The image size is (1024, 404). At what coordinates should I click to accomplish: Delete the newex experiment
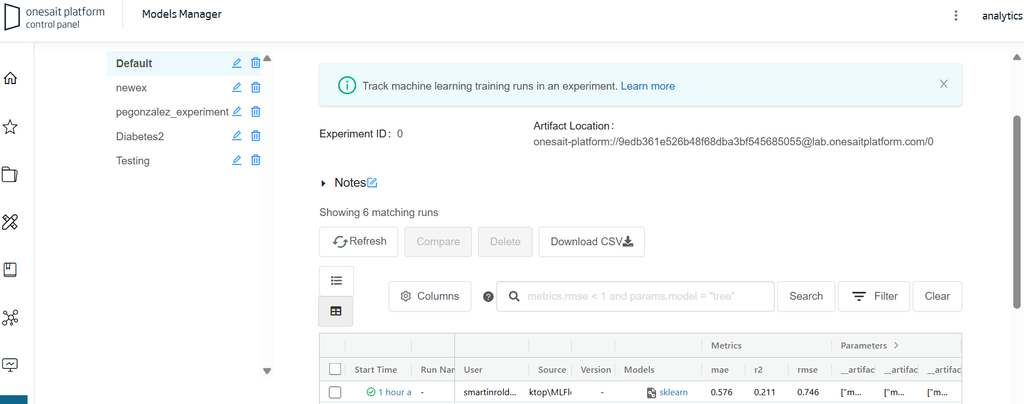pyautogui.click(x=256, y=87)
